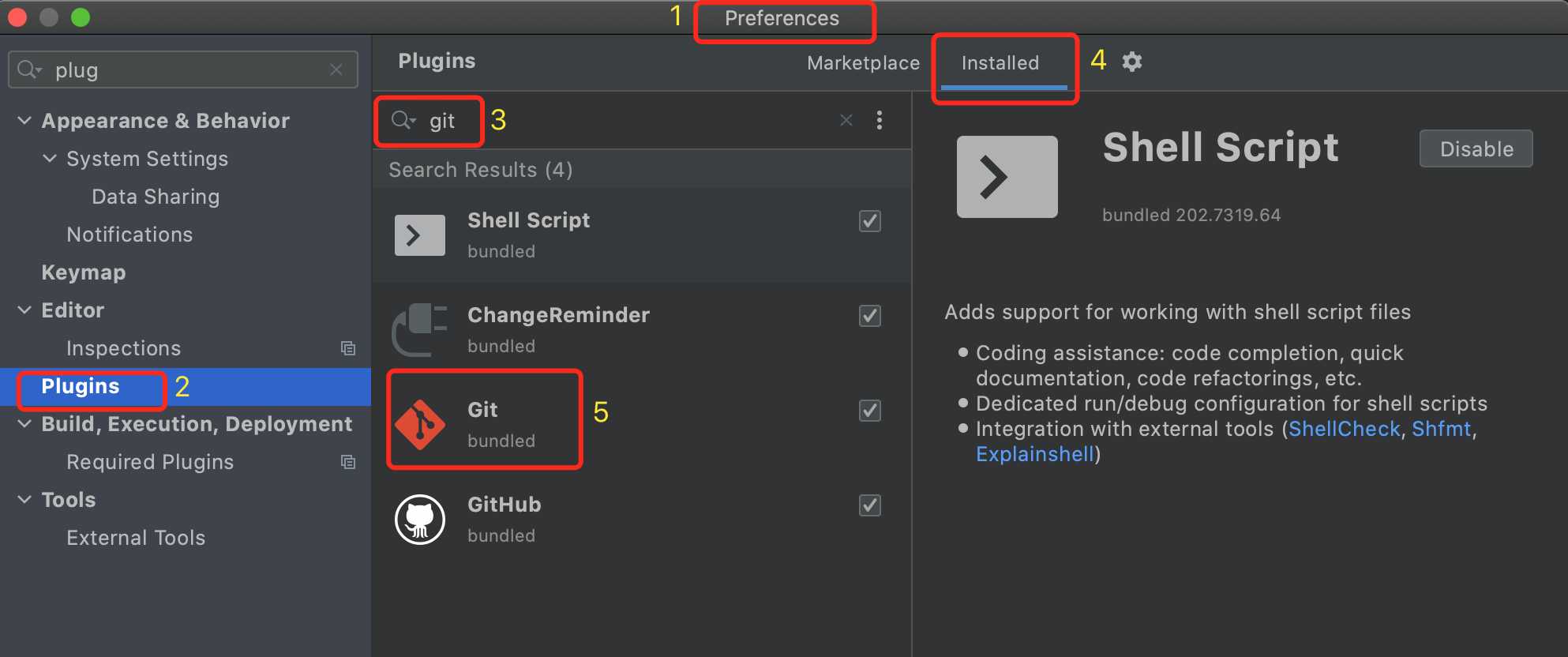1568x657 pixels.
Task: Select Git plugin row in results
Action: [x=642, y=425]
